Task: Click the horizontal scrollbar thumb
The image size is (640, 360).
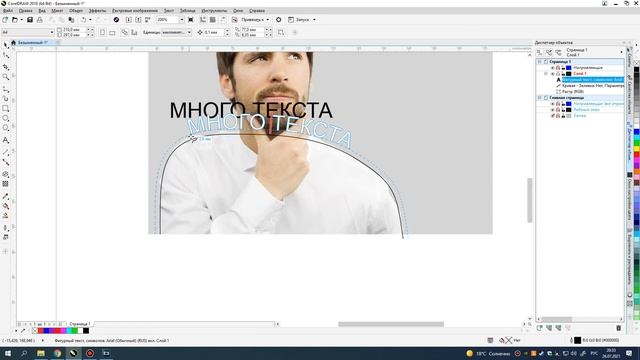Action: point(391,324)
